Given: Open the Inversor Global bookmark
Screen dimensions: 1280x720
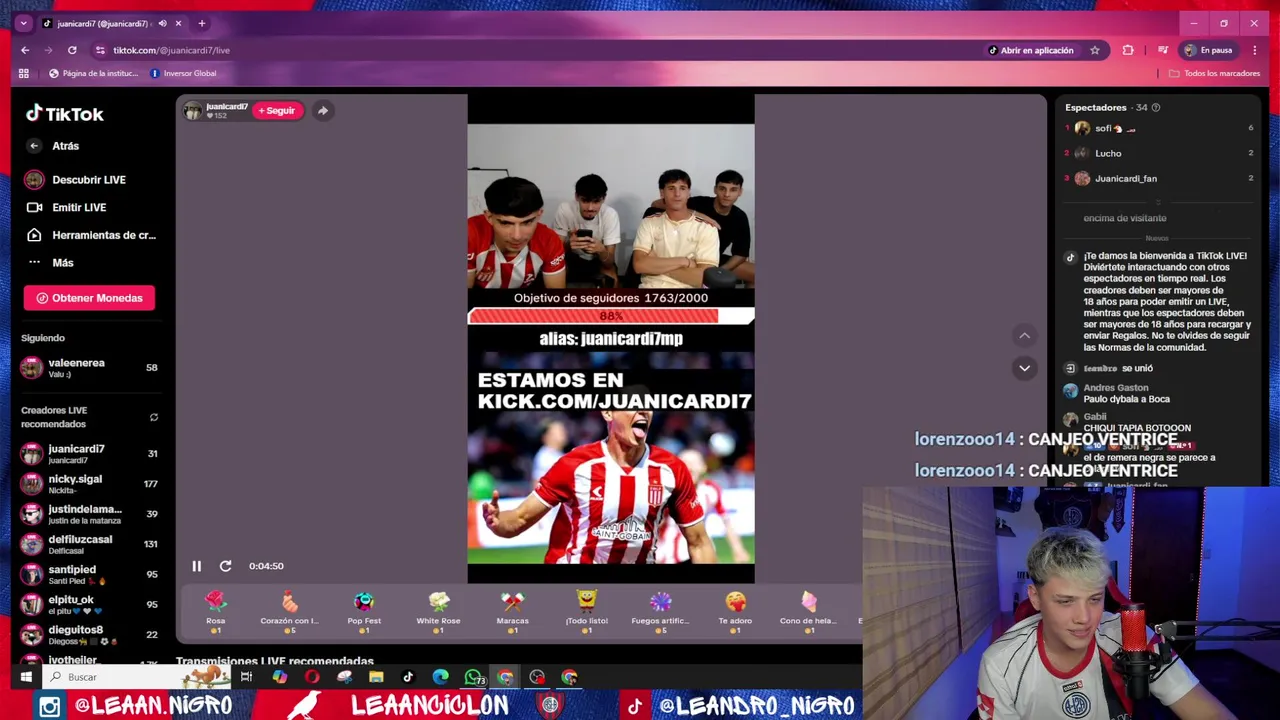Looking at the screenshot, I should [183, 73].
